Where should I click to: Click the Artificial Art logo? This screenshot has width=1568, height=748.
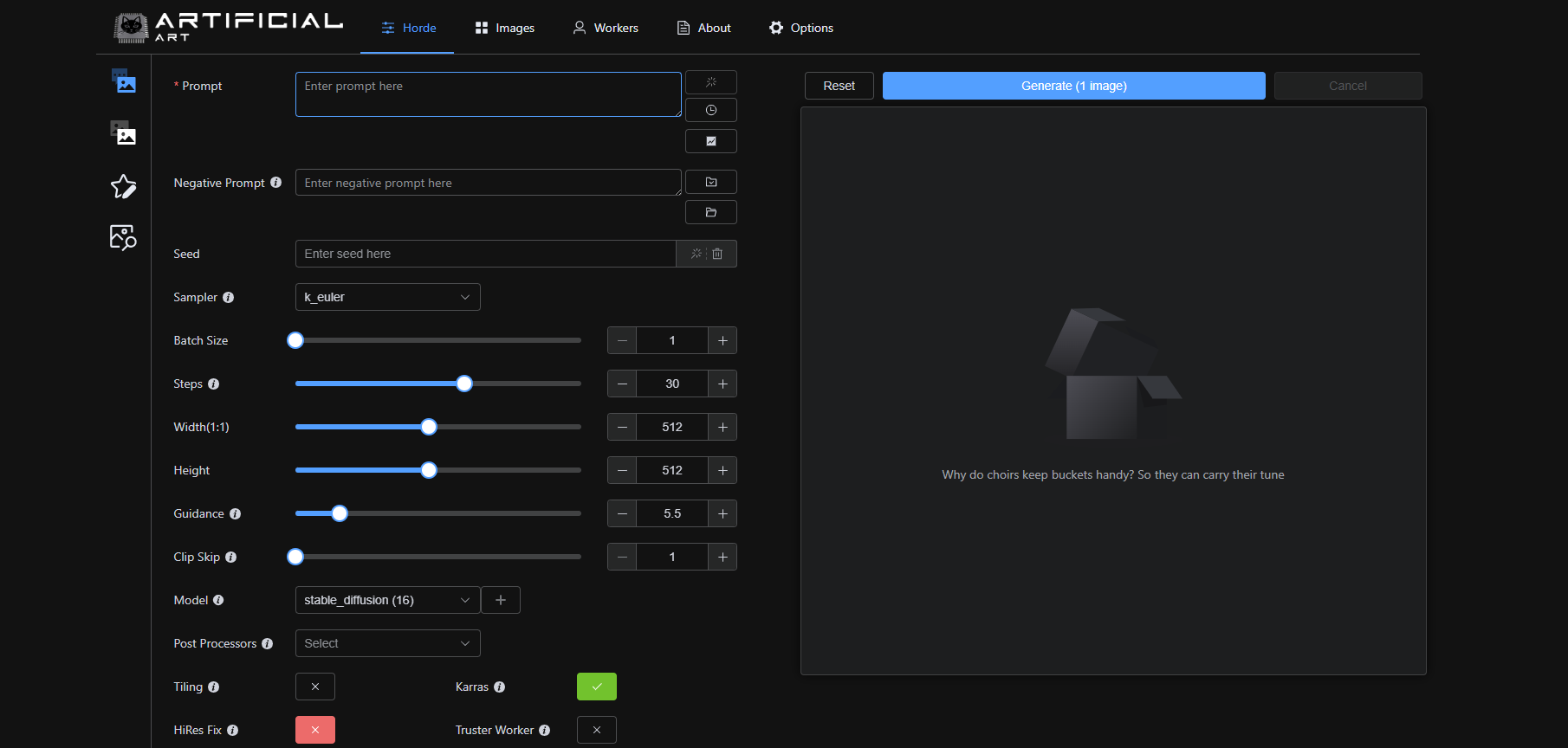(229, 27)
